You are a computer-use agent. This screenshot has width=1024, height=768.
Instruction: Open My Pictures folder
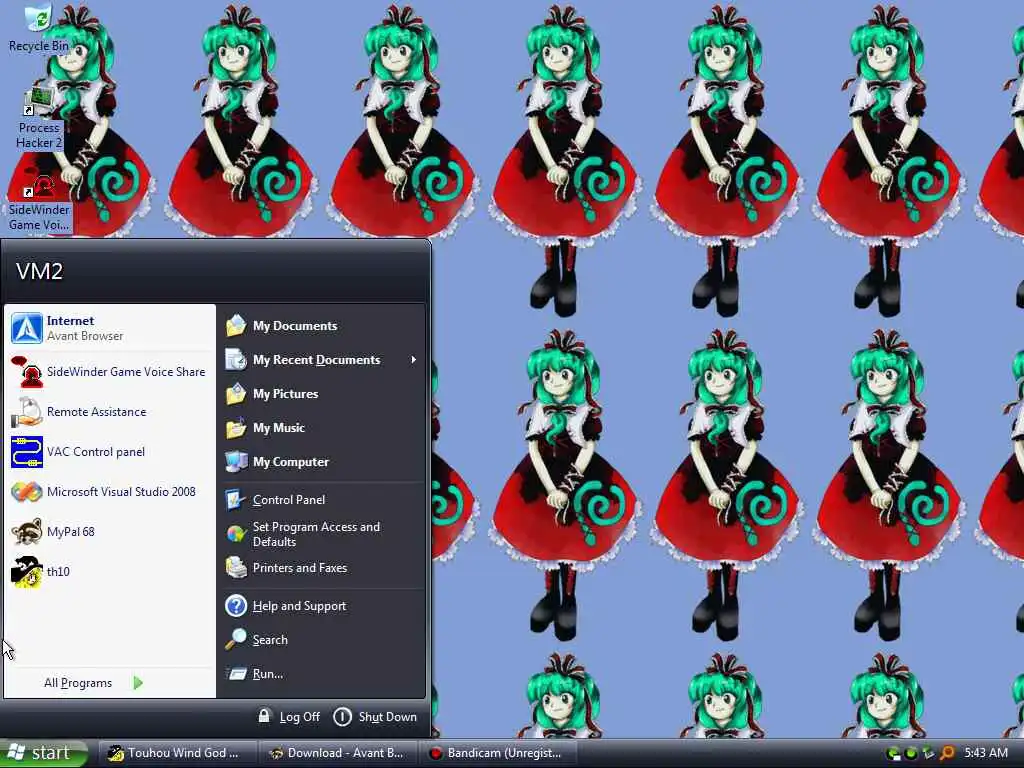pos(322,394)
